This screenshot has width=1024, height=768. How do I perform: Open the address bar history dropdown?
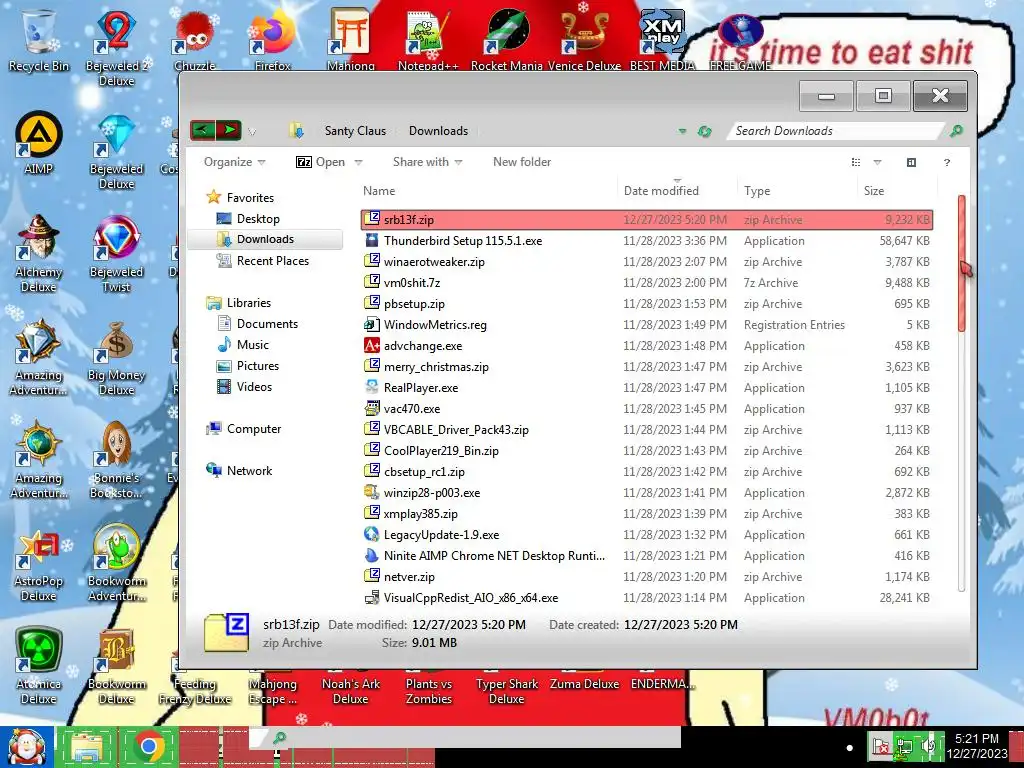click(682, 131)
